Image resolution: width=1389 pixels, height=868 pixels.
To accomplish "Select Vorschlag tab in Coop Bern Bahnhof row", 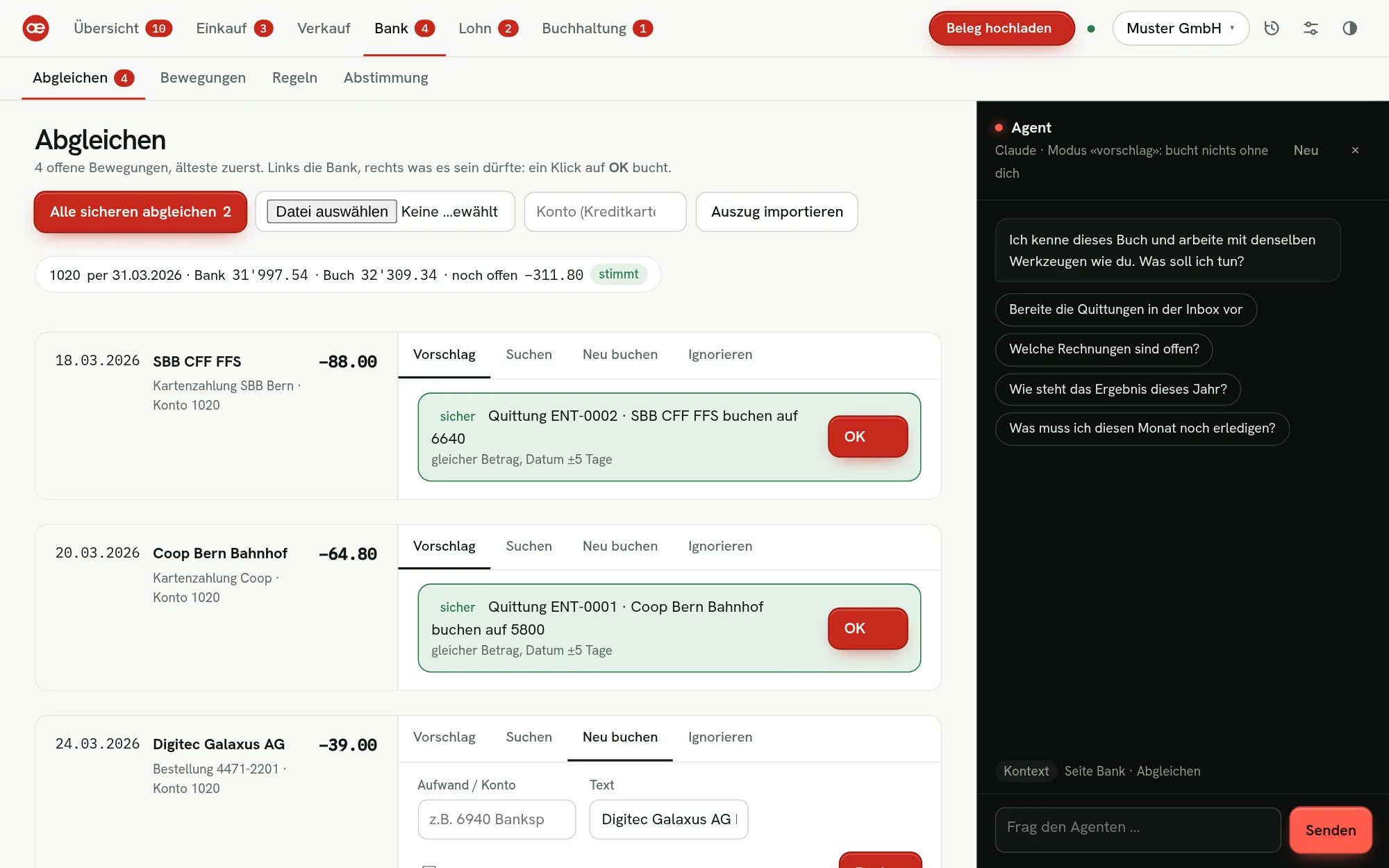I will point(444,546).
